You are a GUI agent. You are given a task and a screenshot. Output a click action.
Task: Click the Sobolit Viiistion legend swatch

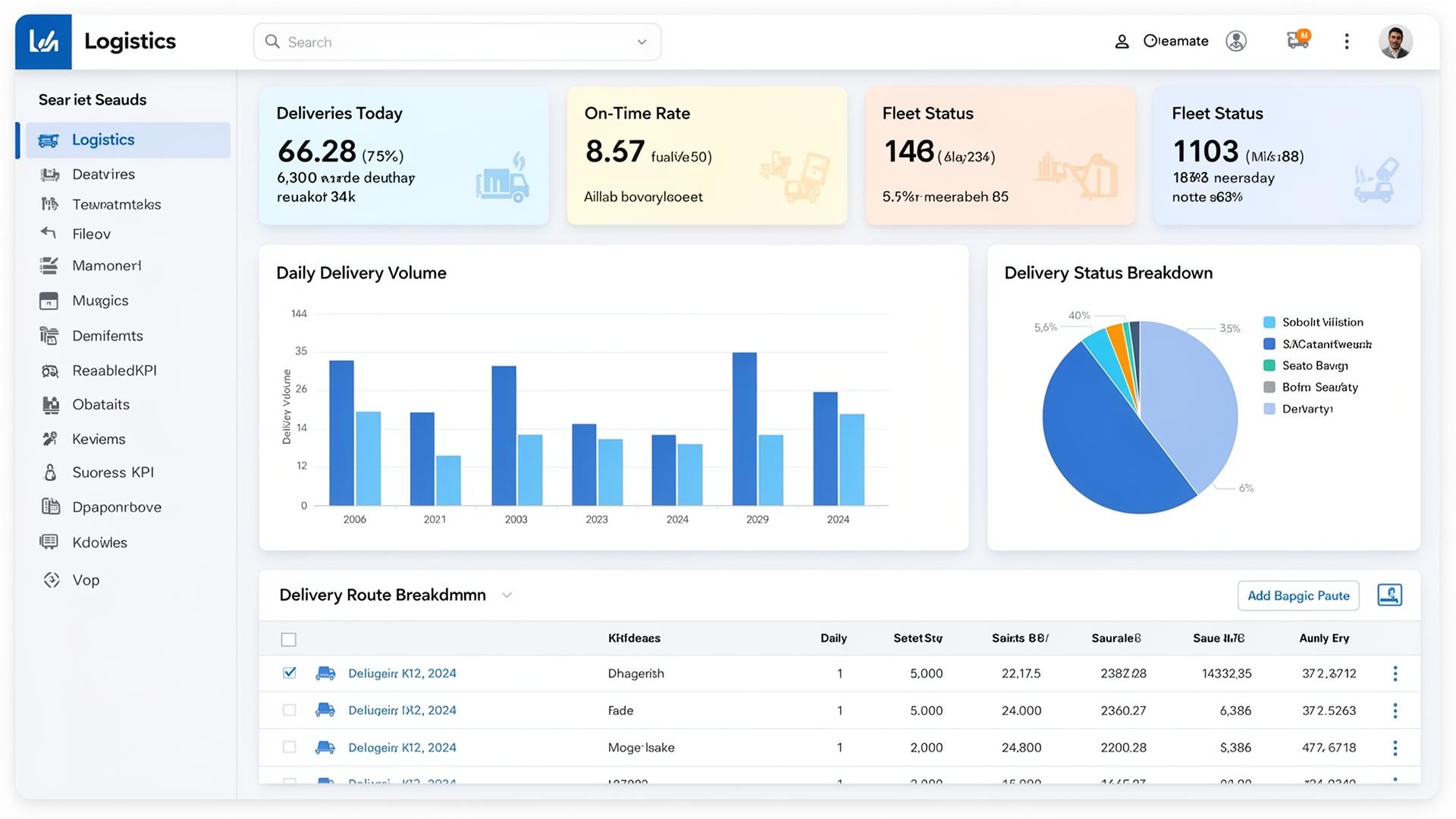[1269, 322]
